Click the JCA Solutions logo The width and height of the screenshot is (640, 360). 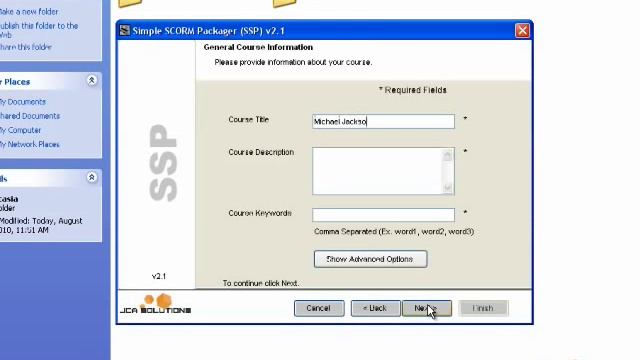(x=156, y=304)
